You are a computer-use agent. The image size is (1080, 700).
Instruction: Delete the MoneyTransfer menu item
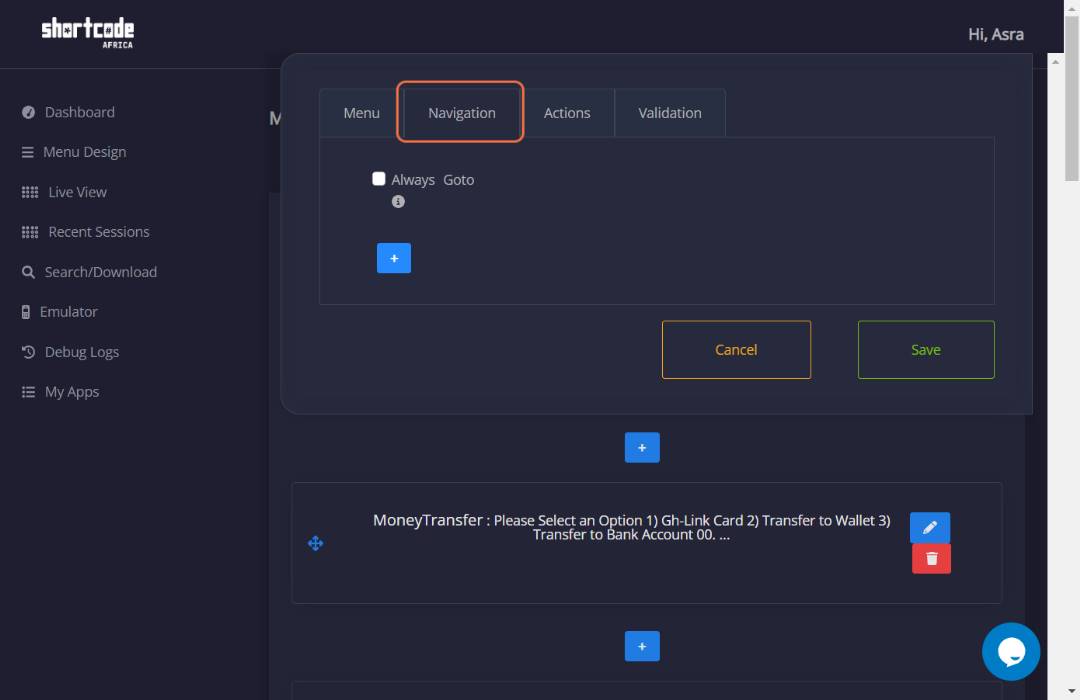tap(931, 559)
